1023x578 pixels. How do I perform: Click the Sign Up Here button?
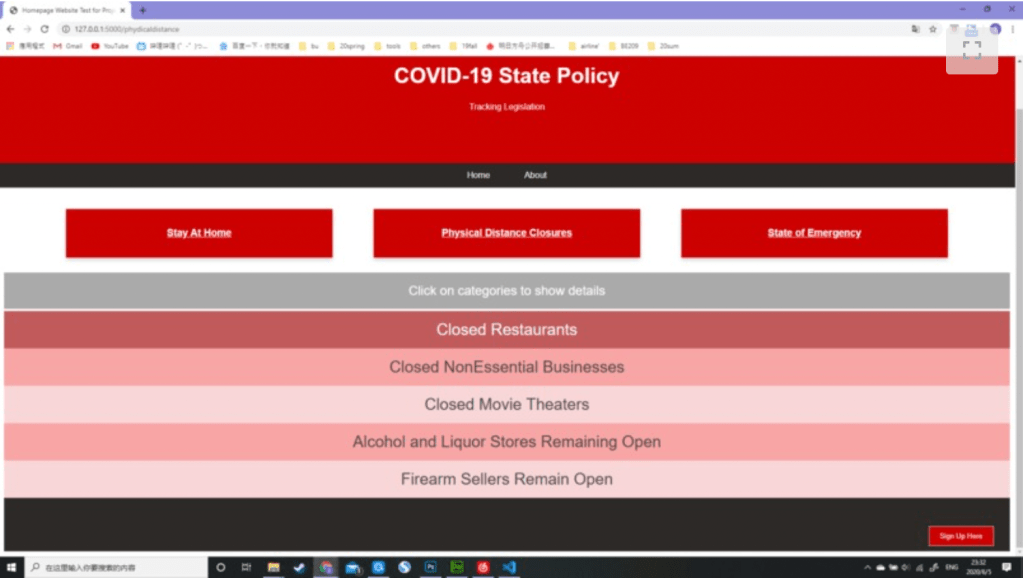pyautogui.click(x=960, y=536)
